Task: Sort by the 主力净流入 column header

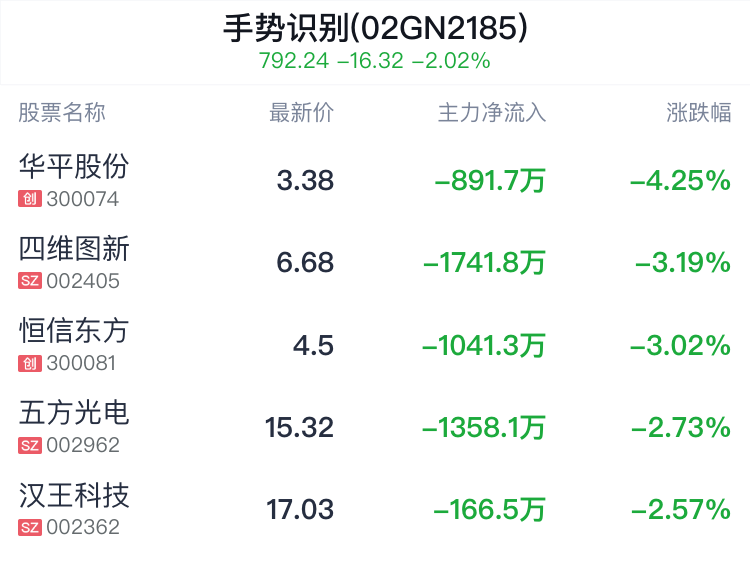Action: point(492,113)
